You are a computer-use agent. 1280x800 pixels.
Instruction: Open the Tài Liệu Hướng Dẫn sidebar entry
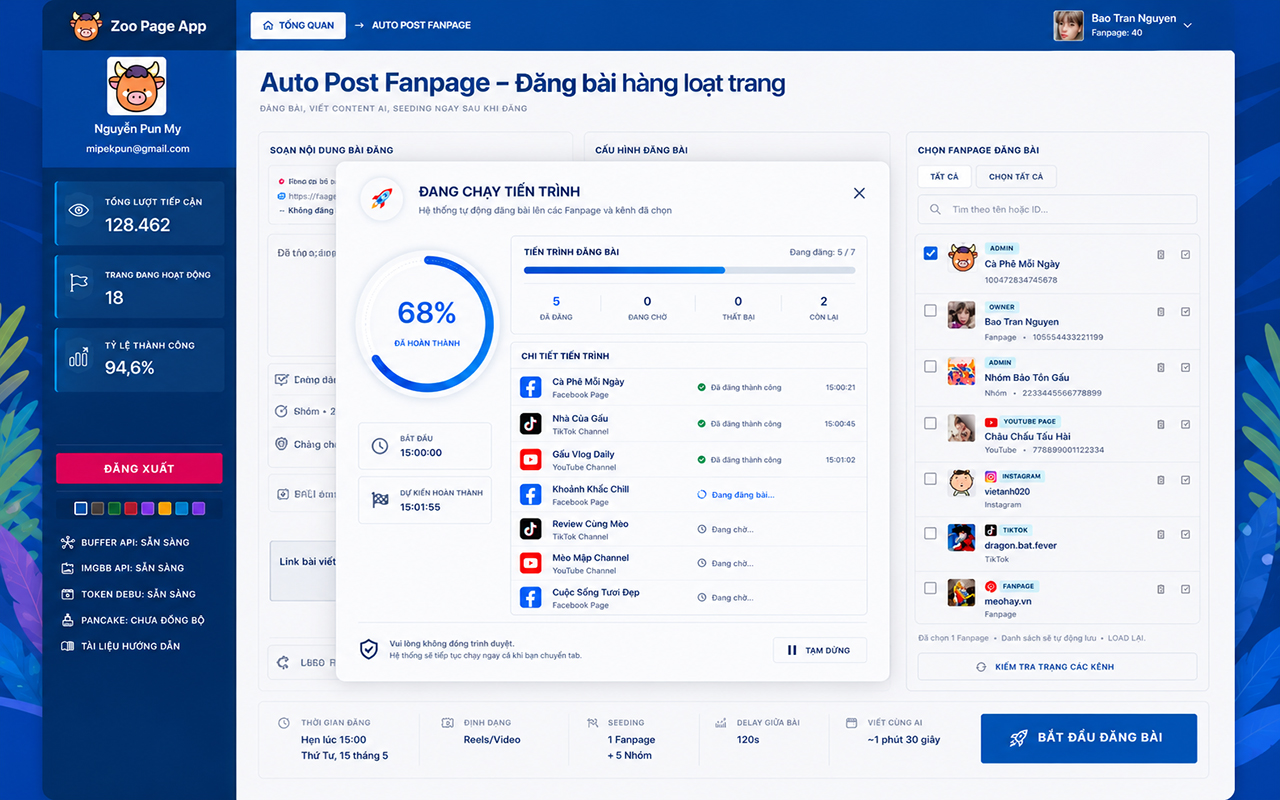click(x=121, y=646)
